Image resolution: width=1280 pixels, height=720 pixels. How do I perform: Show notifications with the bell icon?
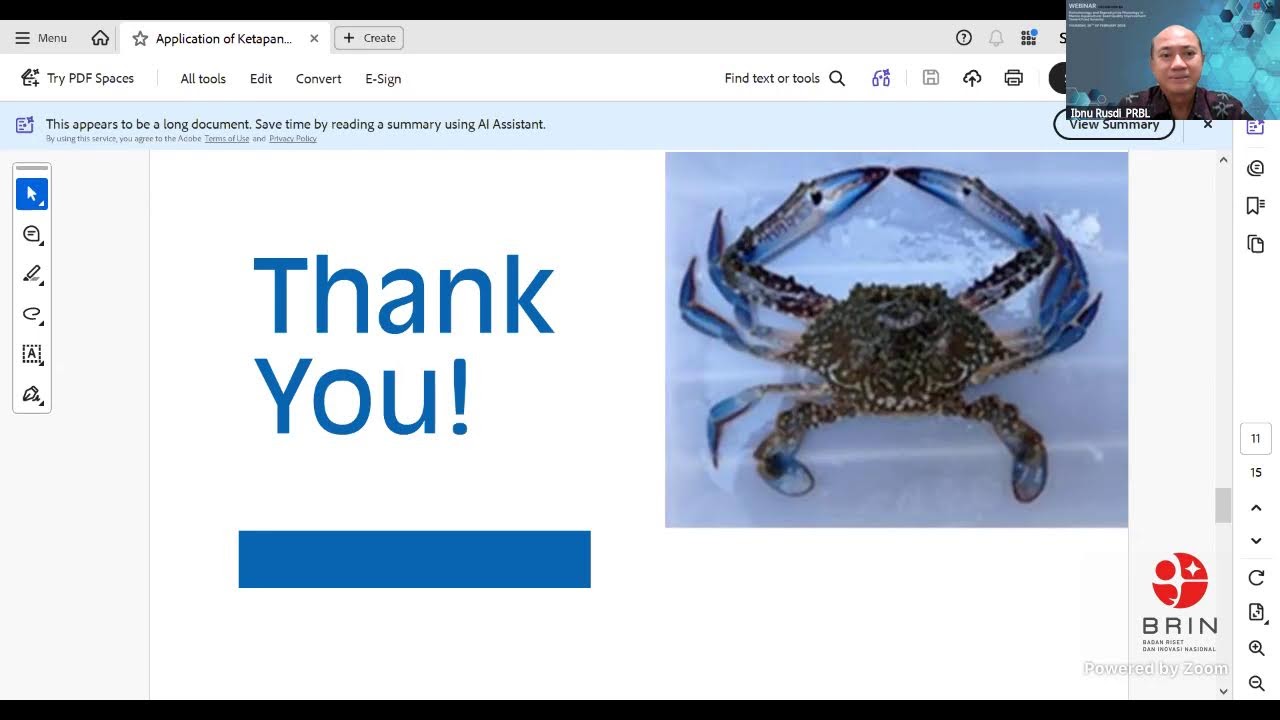coord(996,38)
